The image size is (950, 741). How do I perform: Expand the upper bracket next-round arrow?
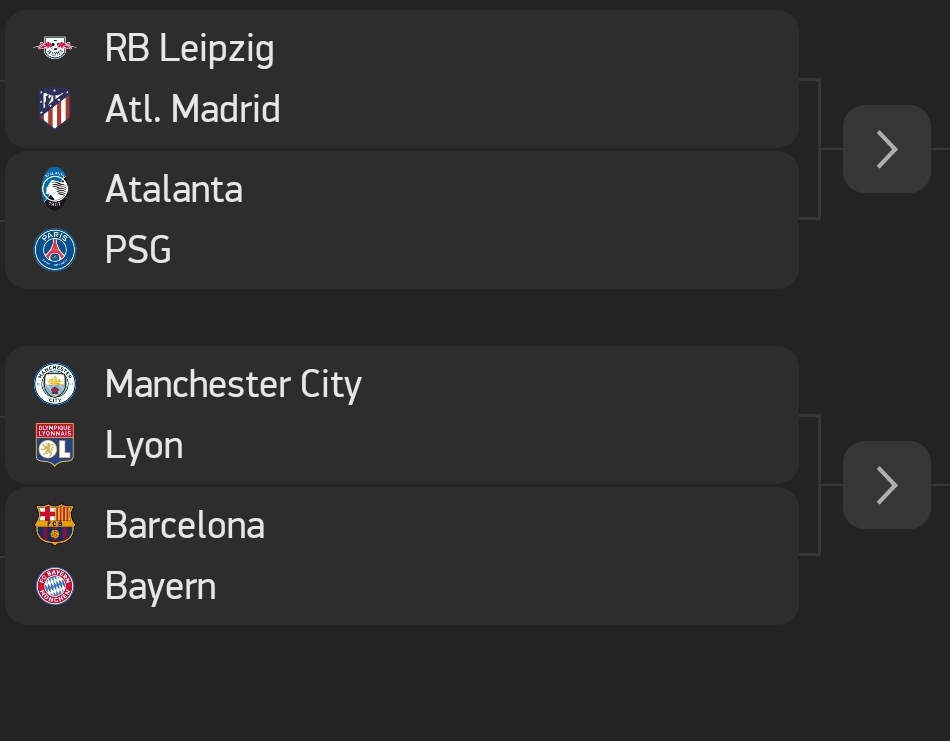(887, 149)
